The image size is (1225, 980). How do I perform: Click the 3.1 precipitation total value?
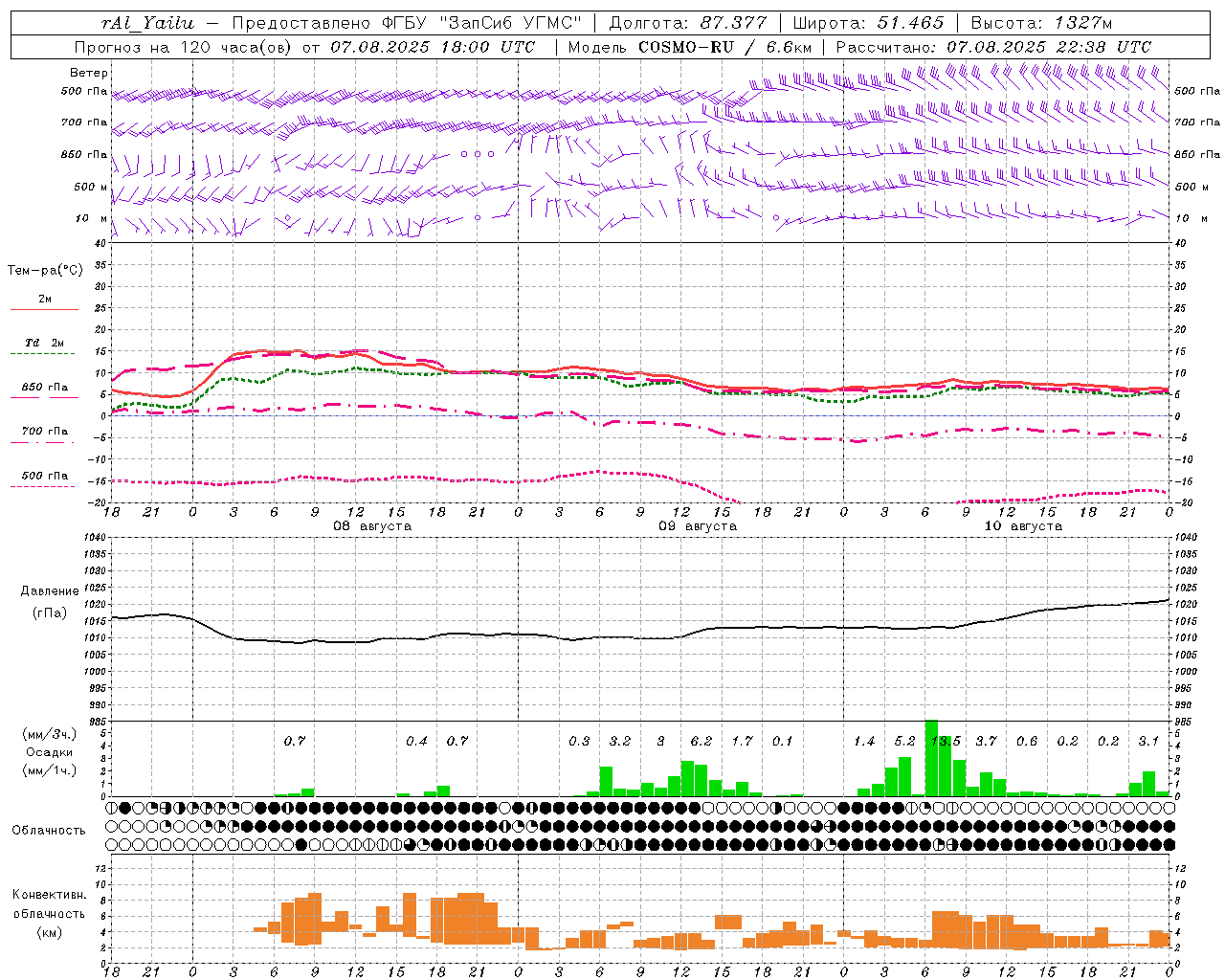[x=1148, y=741]
